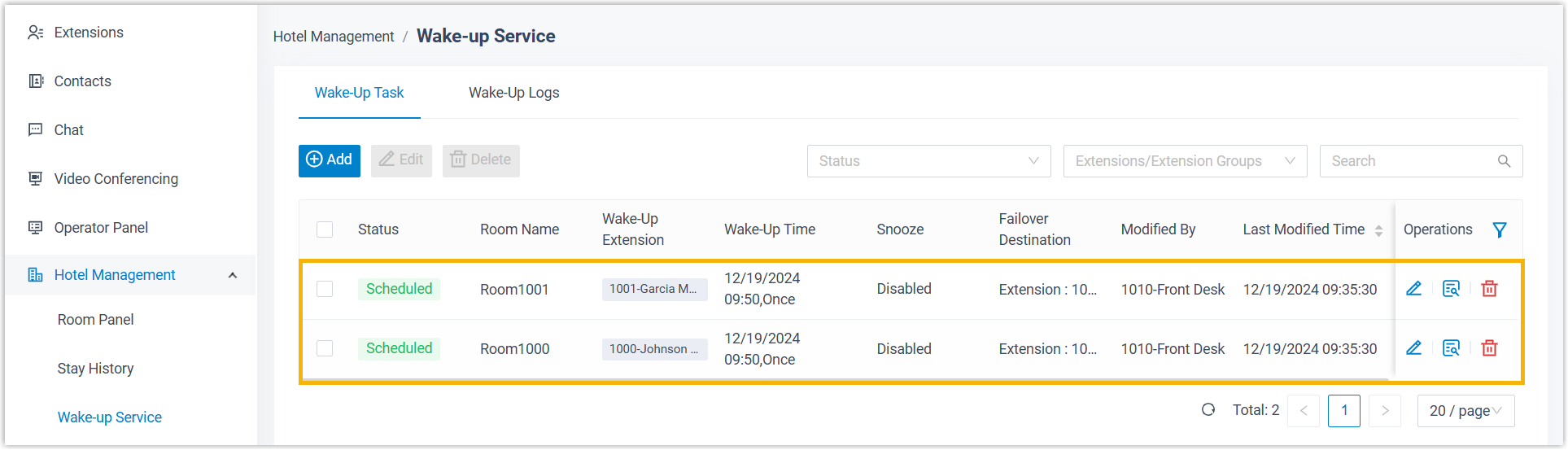Screen dimensions: 1568x450
Task: Tick the checkbox for Room1001 row
Action: [325, 289]
